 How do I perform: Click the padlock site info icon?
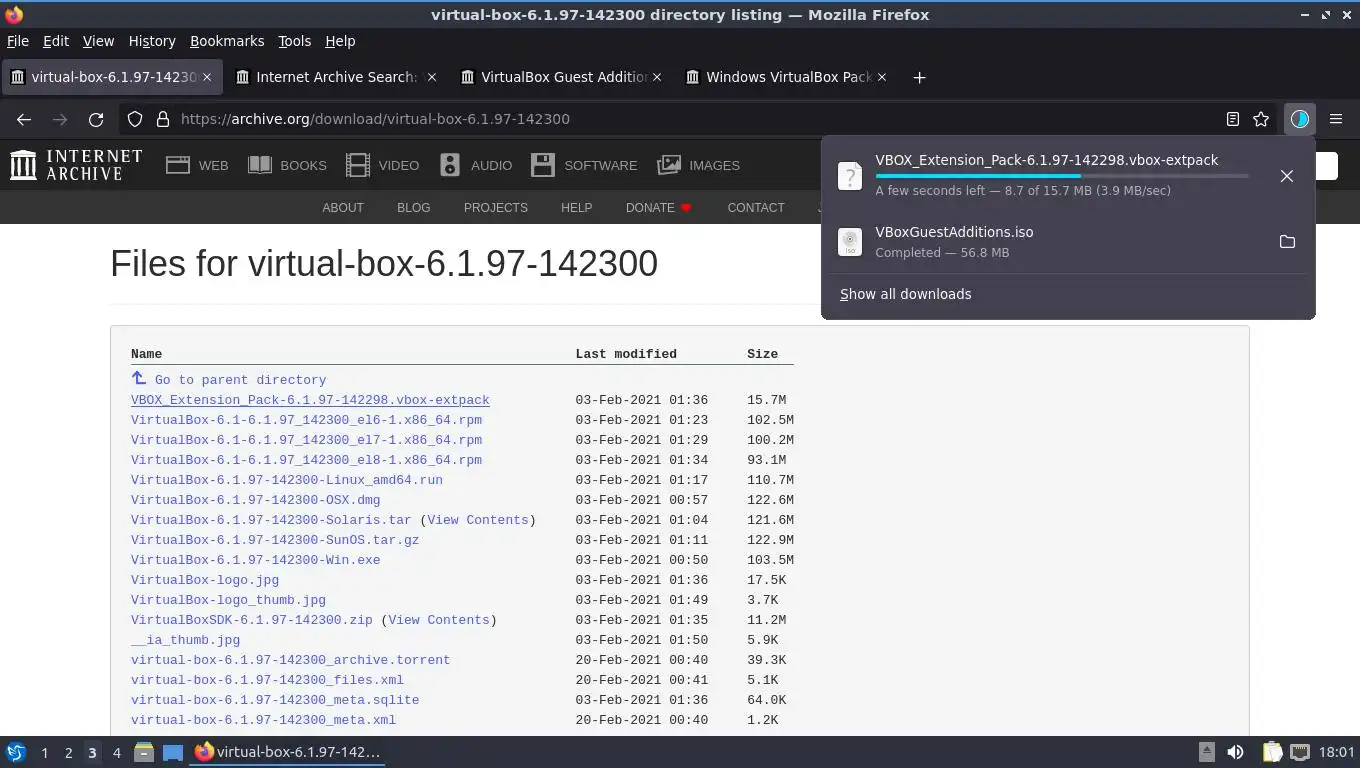163,119
